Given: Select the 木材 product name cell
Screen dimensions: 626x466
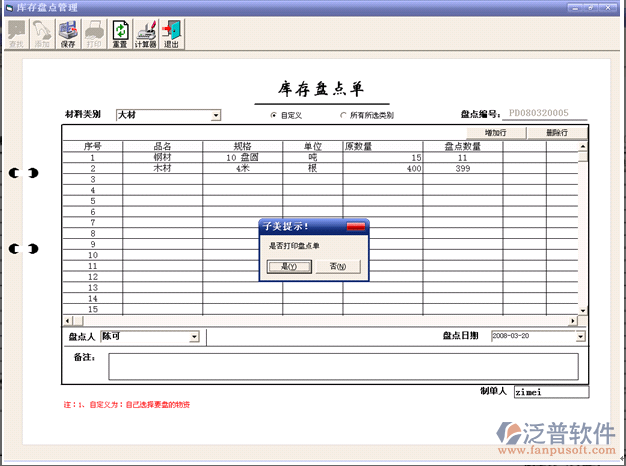Looking at the screenshot, I should pos(162,168).
